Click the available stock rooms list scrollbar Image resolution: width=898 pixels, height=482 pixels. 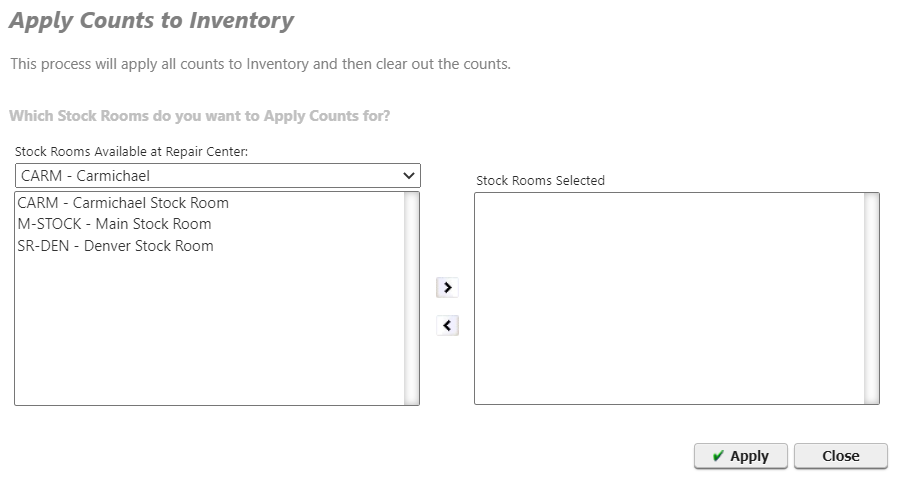point(411,298)
